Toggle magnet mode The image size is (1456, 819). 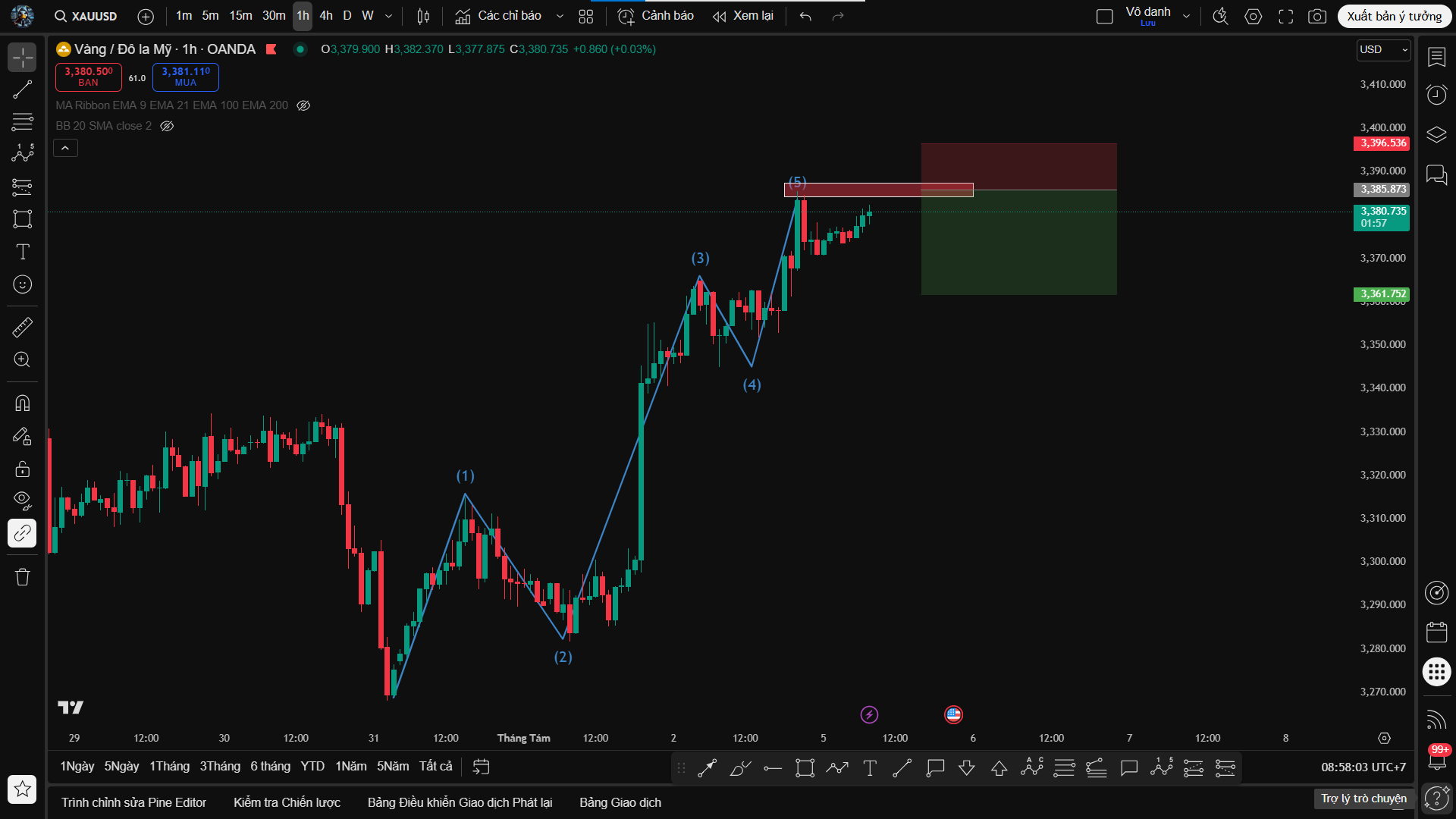tap(22, 403)
